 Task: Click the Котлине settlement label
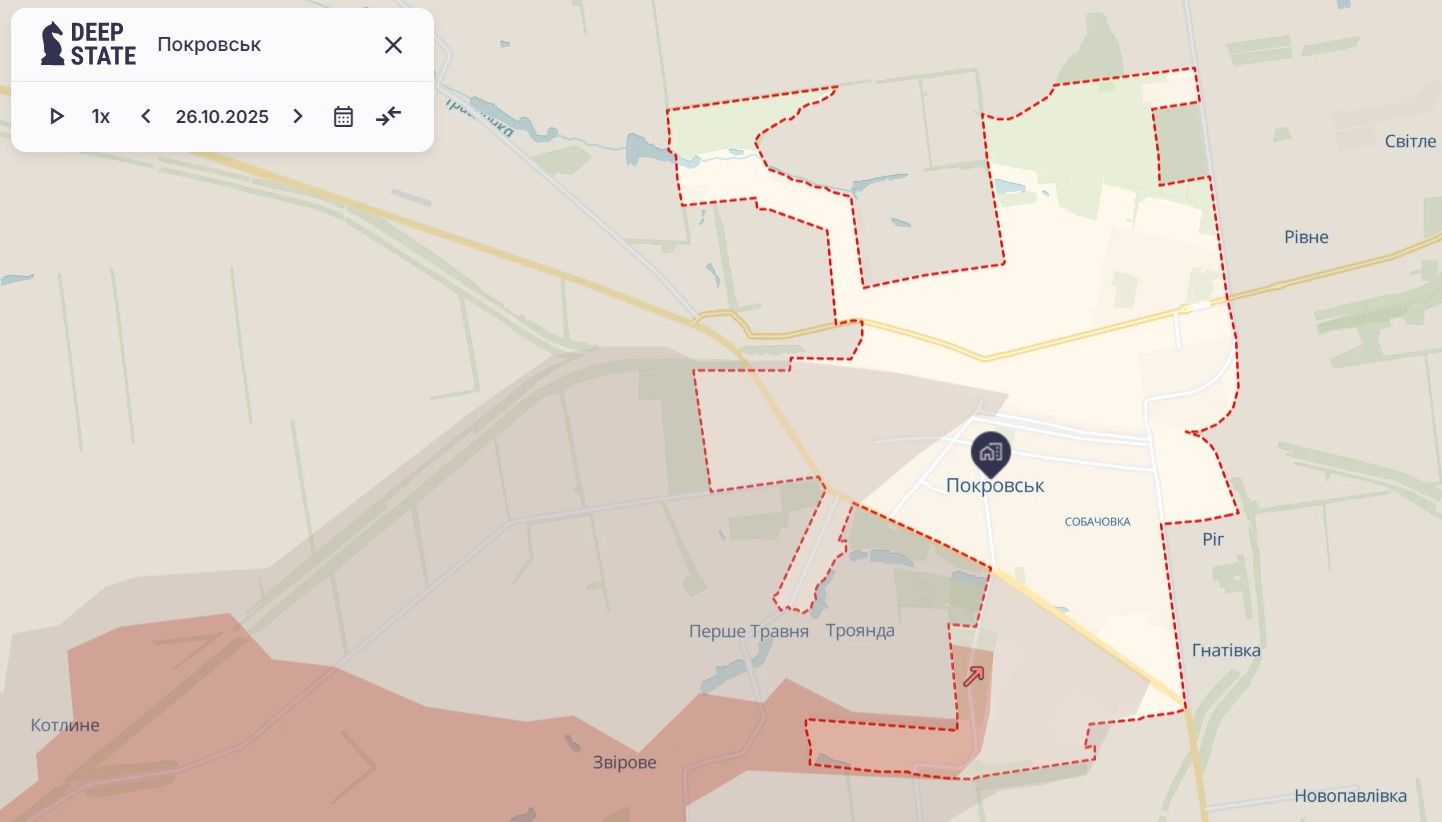click(x=65, y=725)
